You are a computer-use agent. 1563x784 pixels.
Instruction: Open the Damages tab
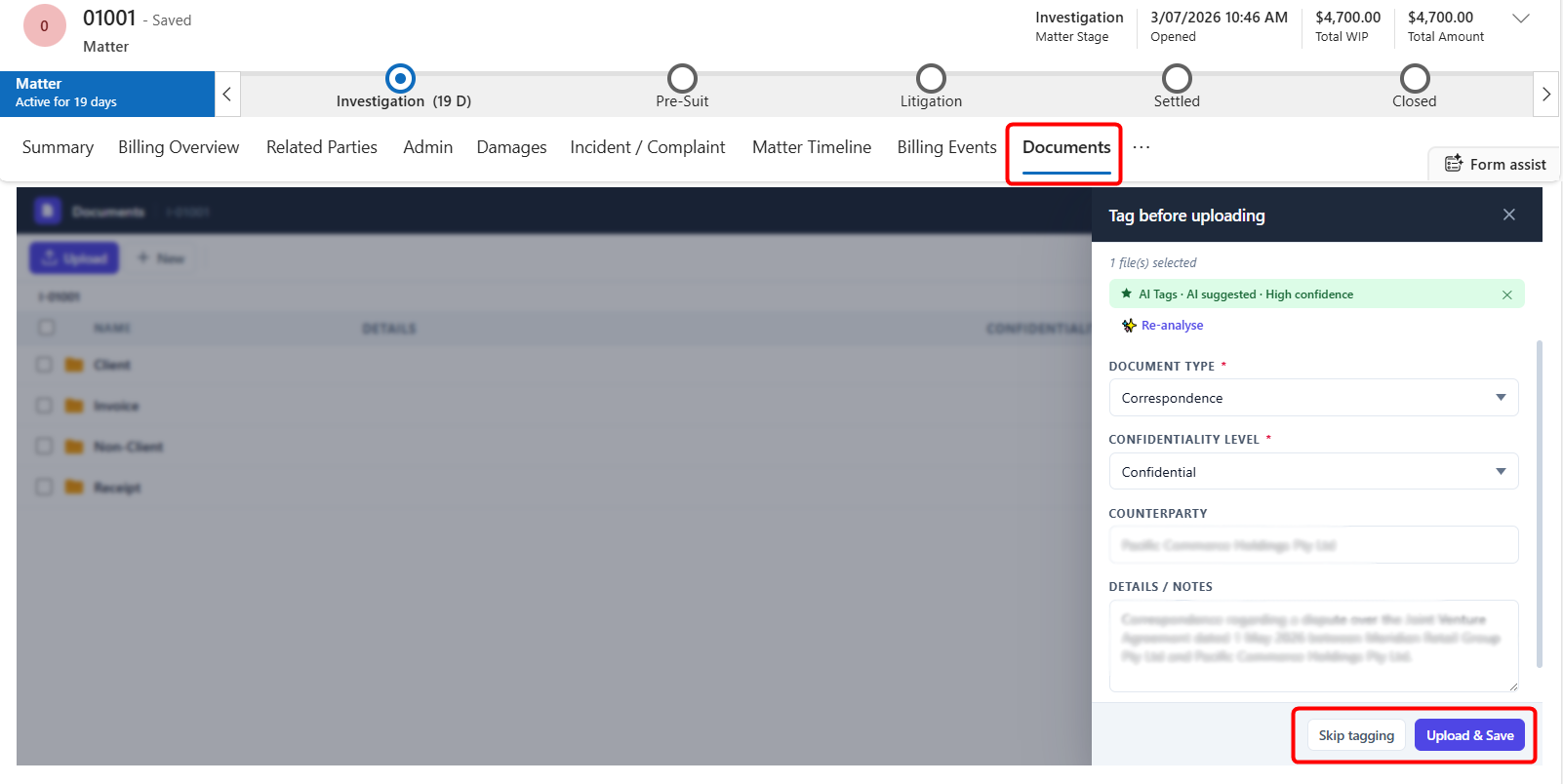[511, 147]
